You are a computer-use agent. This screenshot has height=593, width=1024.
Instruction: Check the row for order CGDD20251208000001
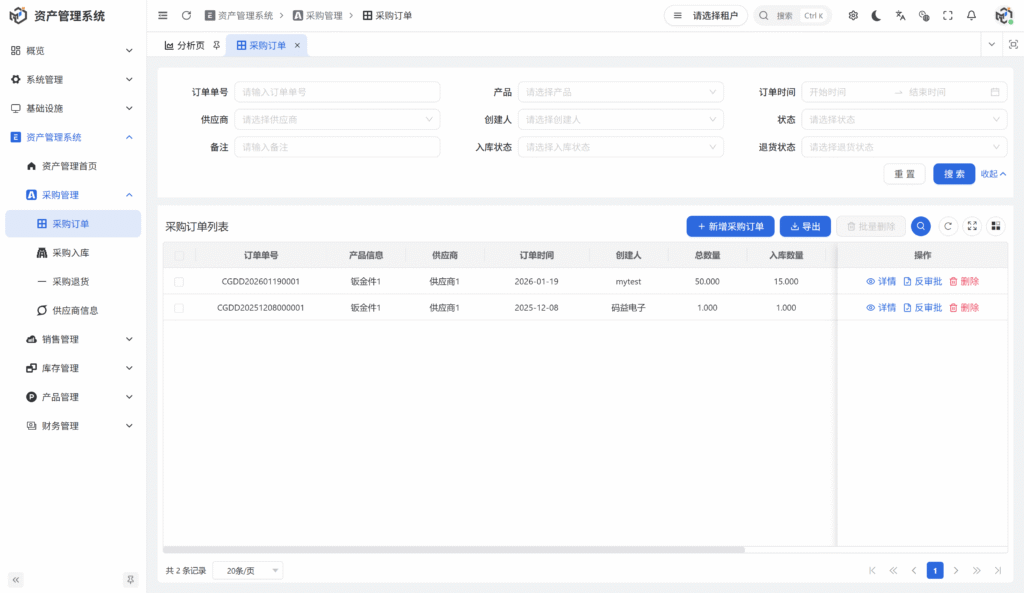[179, 307]
